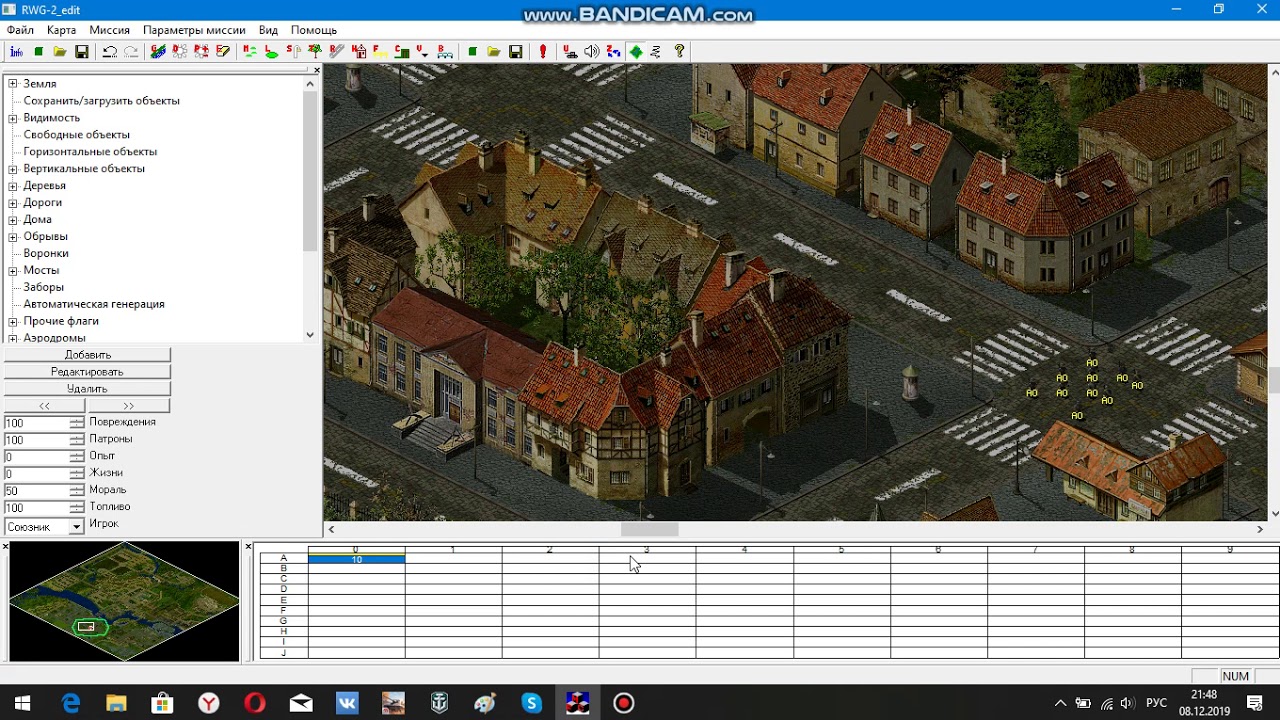1280x720 pixels.
Task: Select the M toolbar icon
Action: pyautogui.click(x=250, y=52)
